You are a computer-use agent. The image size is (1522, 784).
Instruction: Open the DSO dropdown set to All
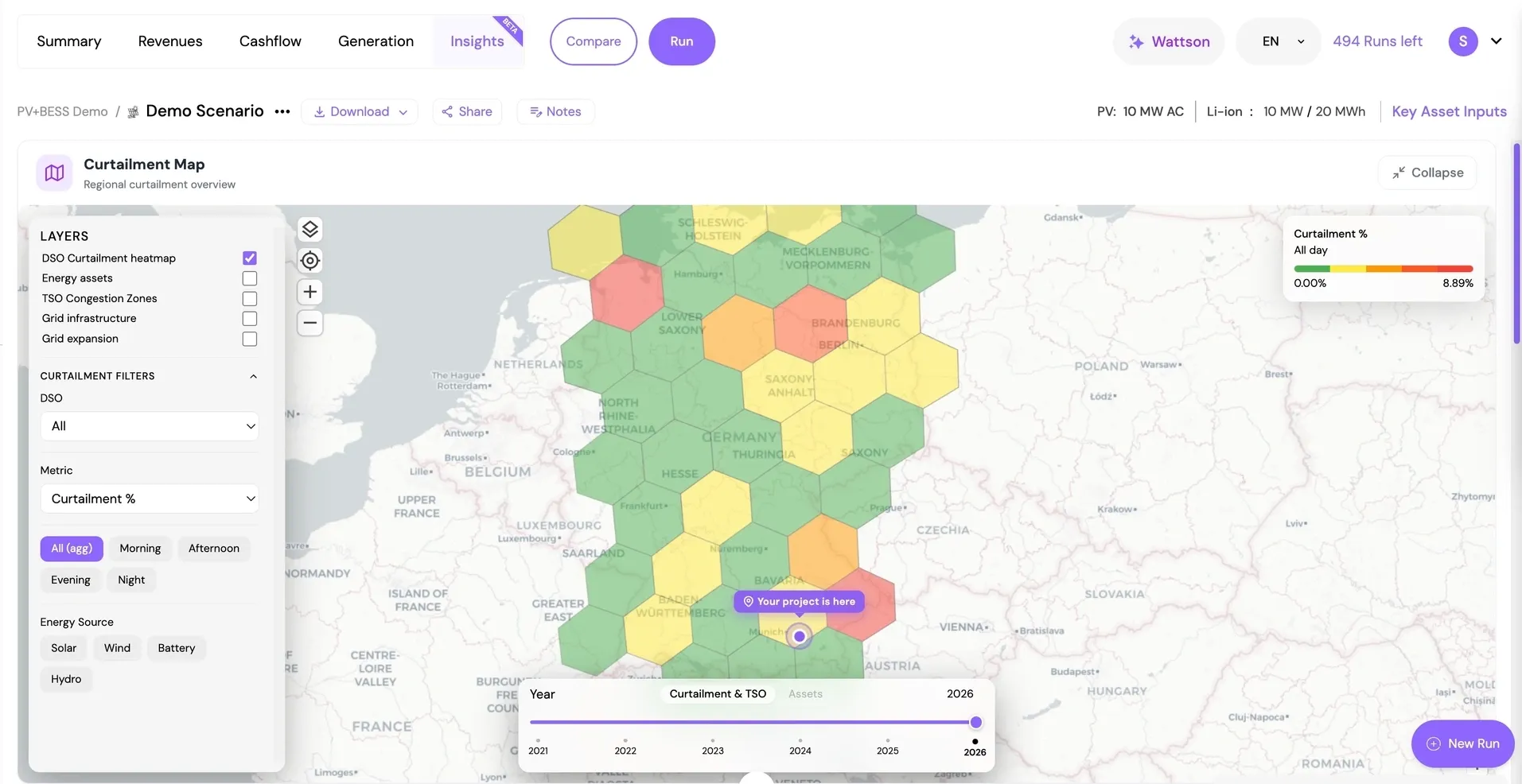click(x=150, y=426)
